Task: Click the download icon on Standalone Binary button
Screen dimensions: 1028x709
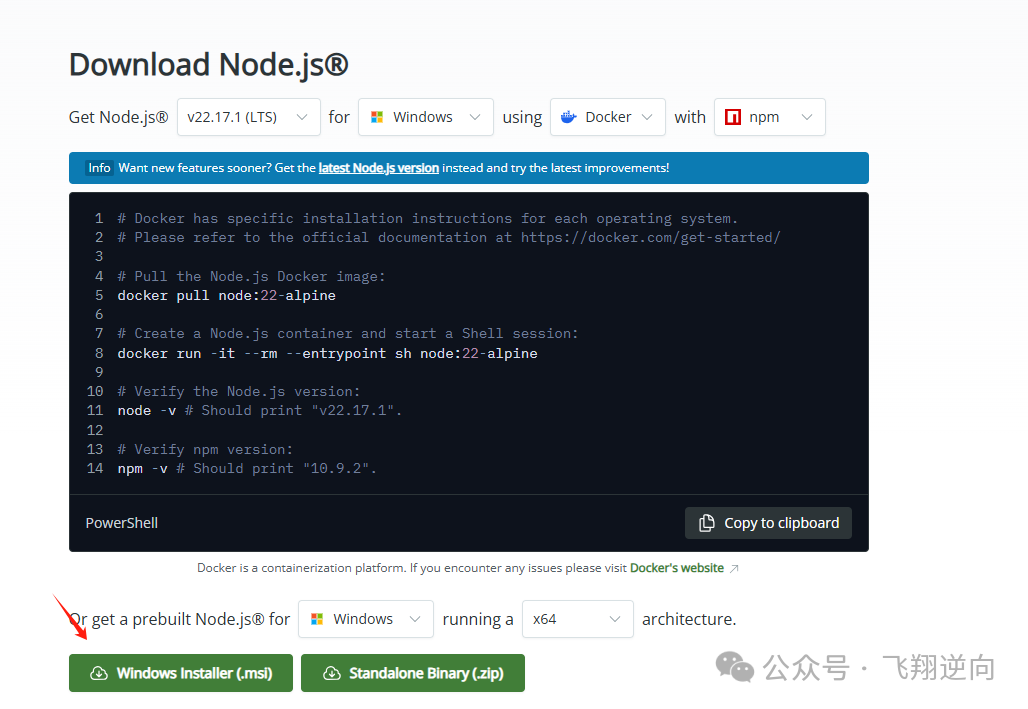Action: pyautogui.click(x=332, y=673)
